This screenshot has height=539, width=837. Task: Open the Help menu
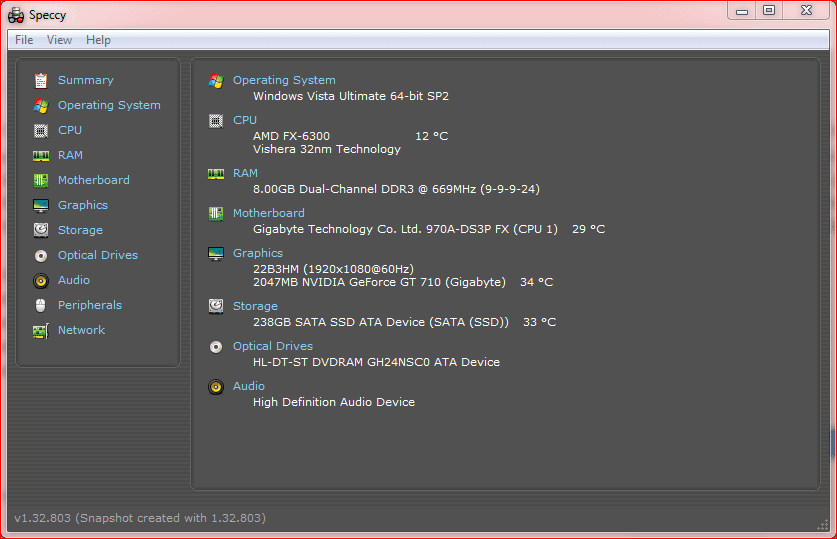[x=98, y=40]
